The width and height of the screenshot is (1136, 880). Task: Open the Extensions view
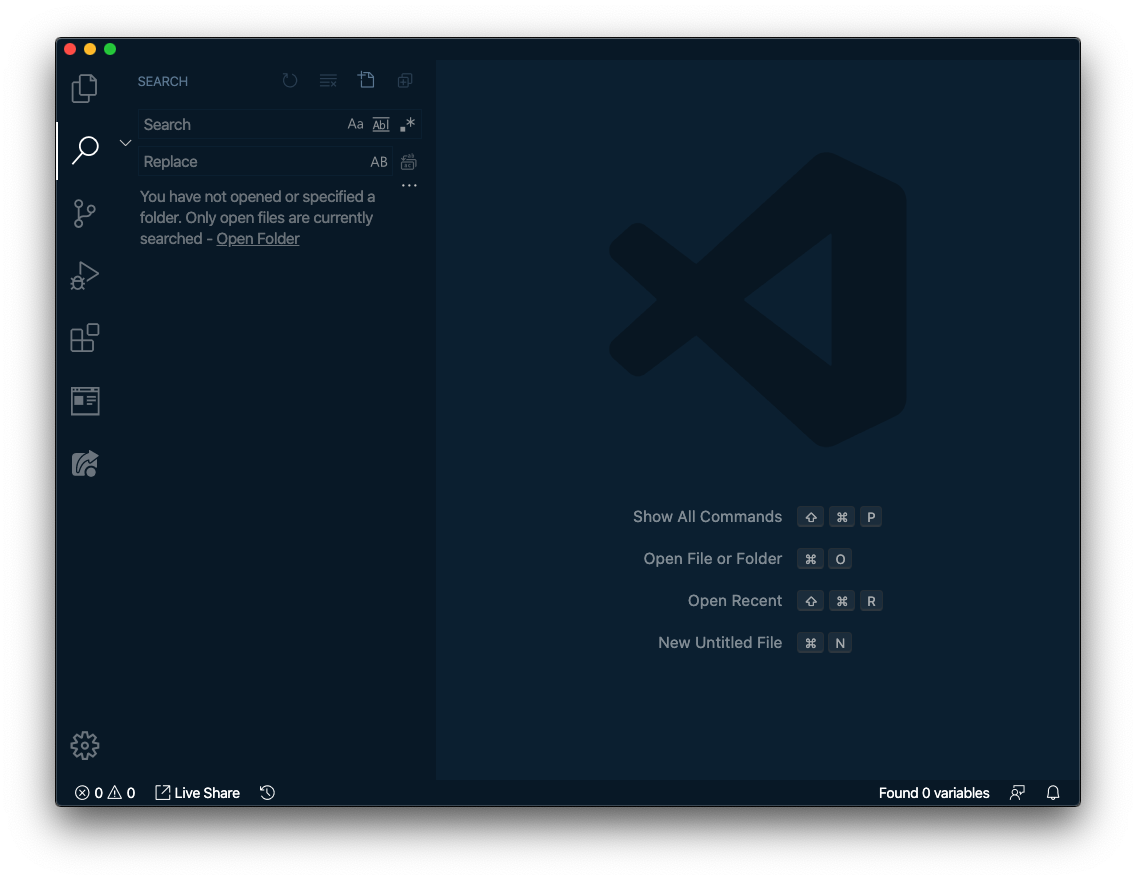85,338
